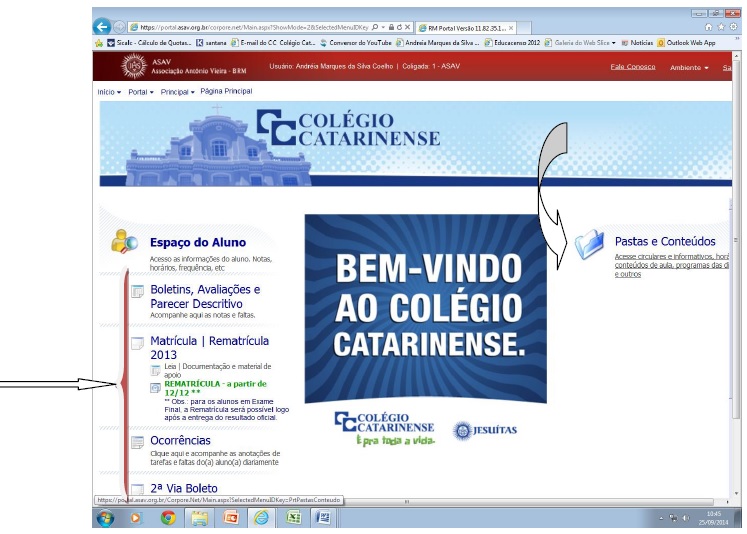Expand the Principal menu dropdown
Viewport: 747px width, 534px height.
point(177,92)
